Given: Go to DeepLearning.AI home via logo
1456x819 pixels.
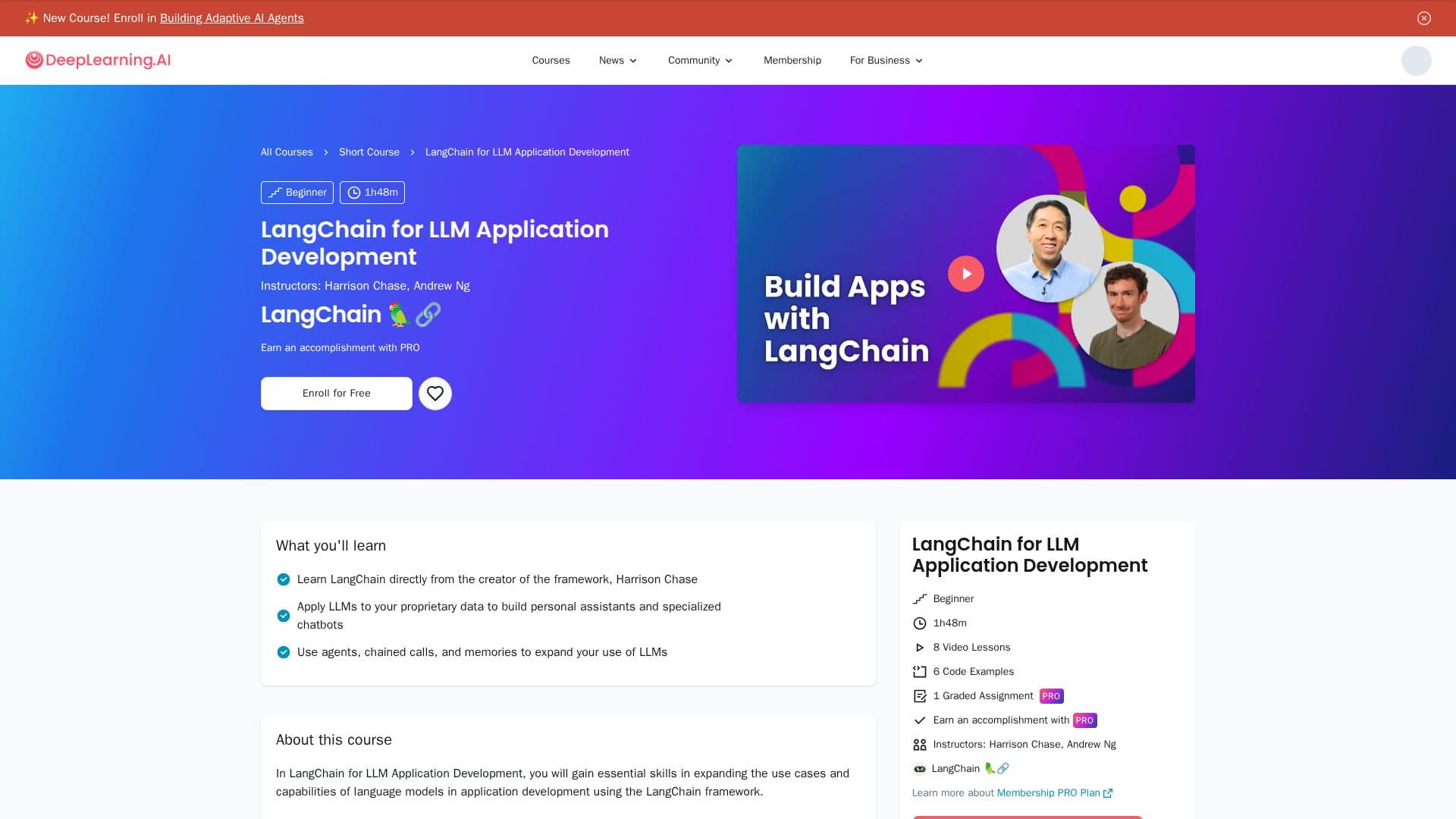Looking at the screenshot, I should coord(98,60).
